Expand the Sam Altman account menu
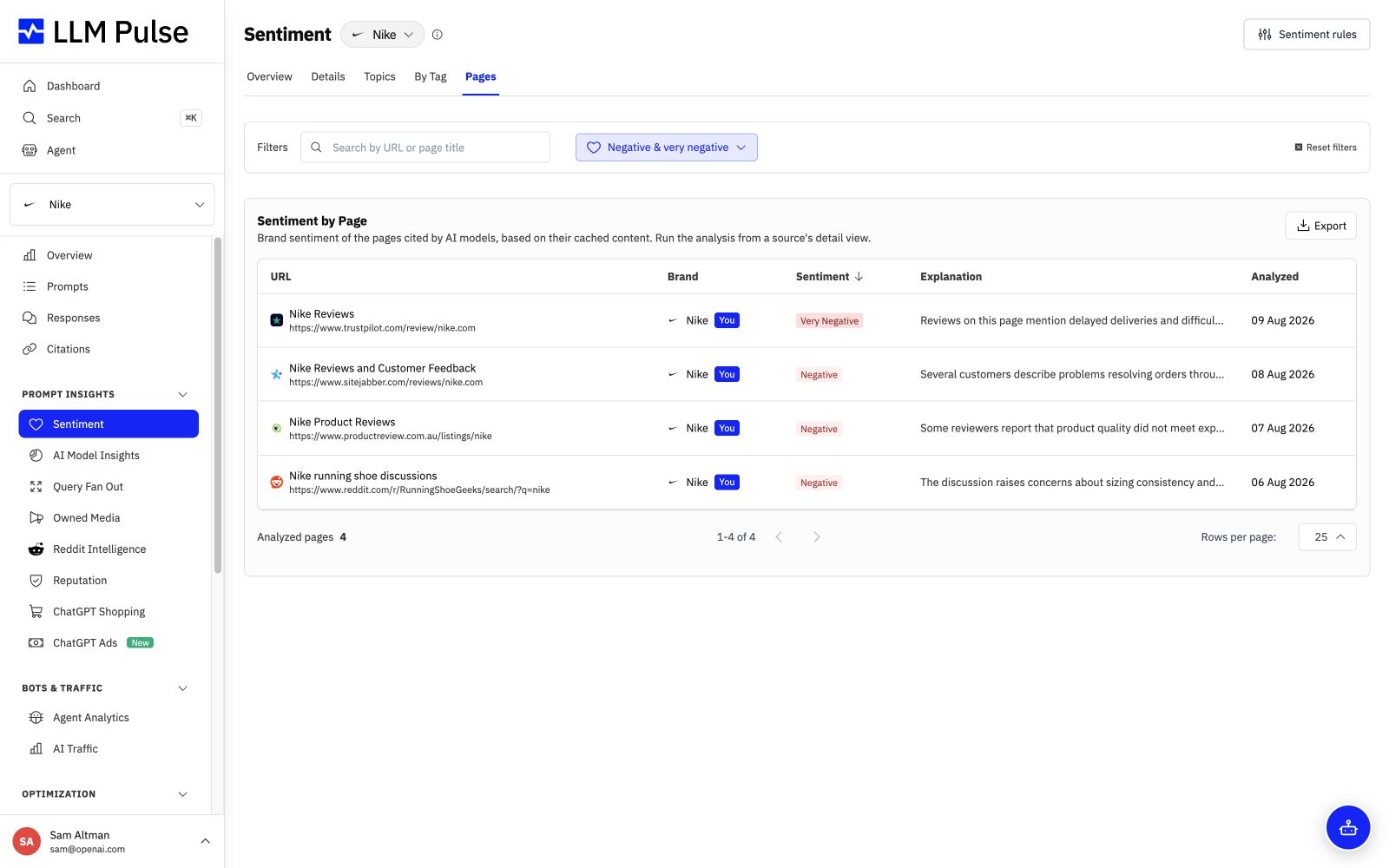 pos(205,841)
